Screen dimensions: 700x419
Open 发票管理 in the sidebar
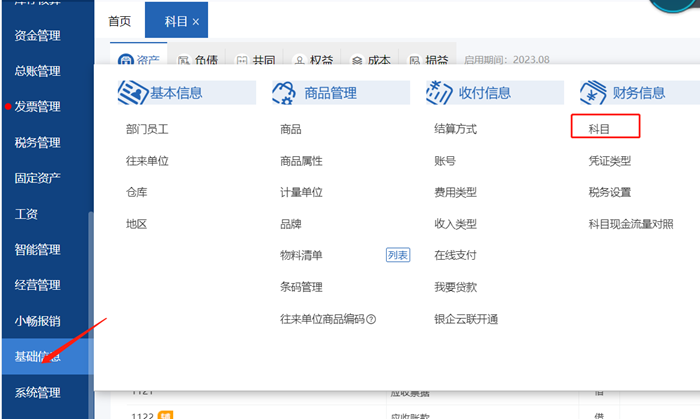point(38,107)
